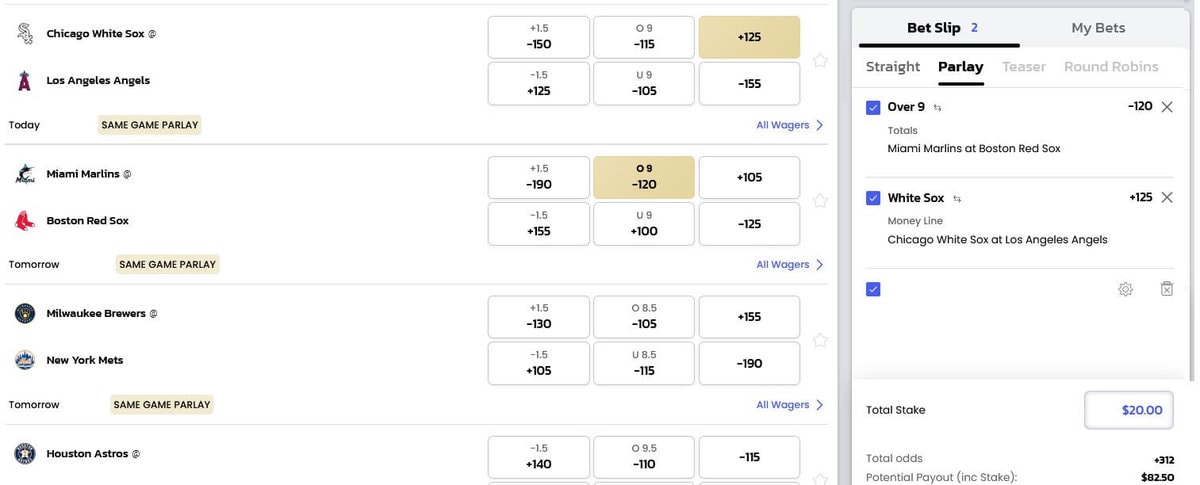This screenshot has height=485, width=1200.
Task: Click the Miami Marlins team logo
Action: point(25,174)
